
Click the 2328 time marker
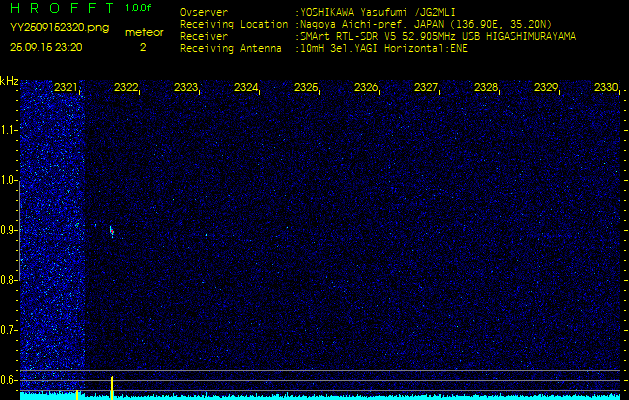click(486, 88)
